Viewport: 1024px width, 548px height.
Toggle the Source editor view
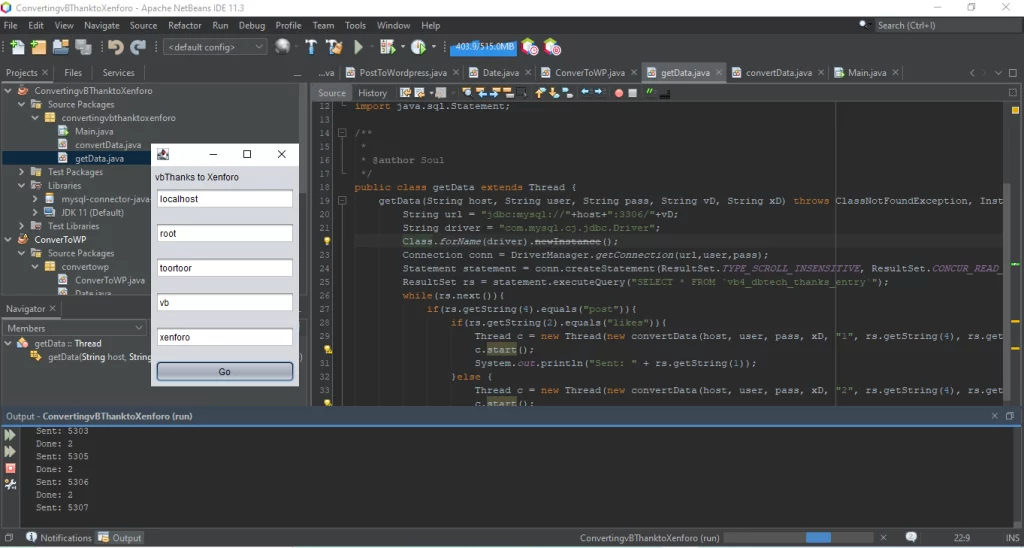coord(332,93)
